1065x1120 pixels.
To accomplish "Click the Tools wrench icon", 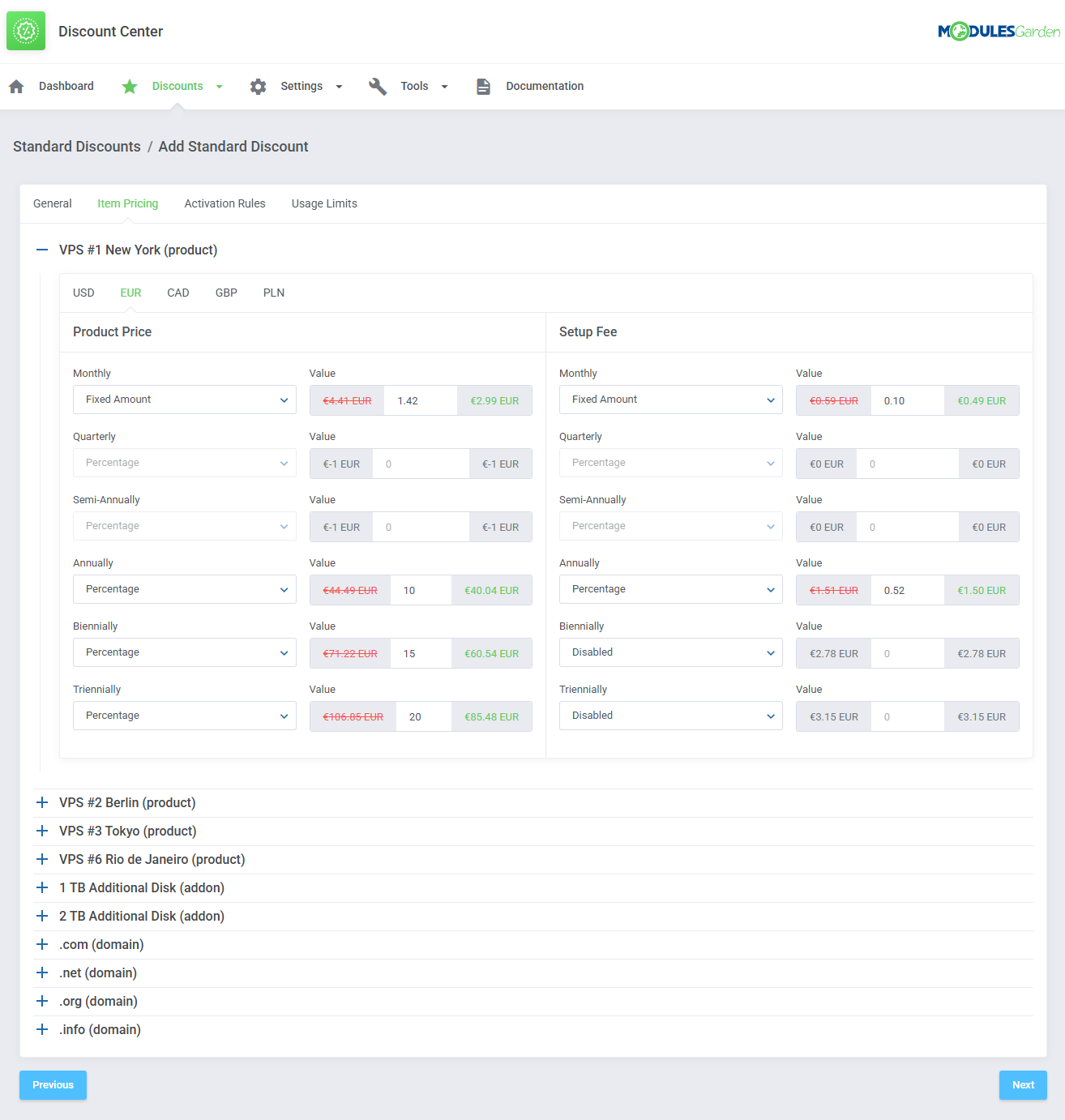I will click(x=378, y=87).
